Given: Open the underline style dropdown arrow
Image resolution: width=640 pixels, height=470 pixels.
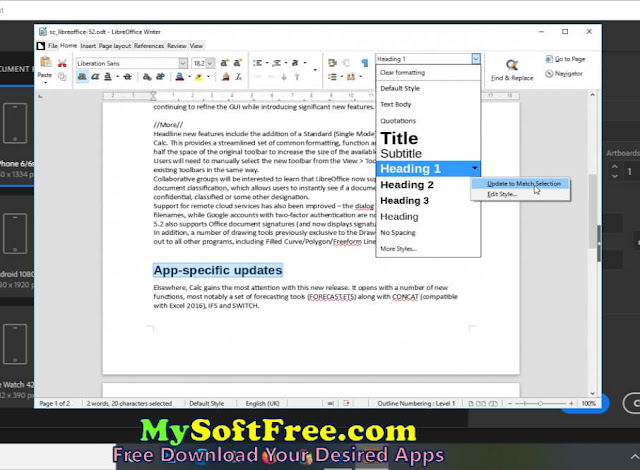Looking at the screenshot, I should tap(118, 76).
